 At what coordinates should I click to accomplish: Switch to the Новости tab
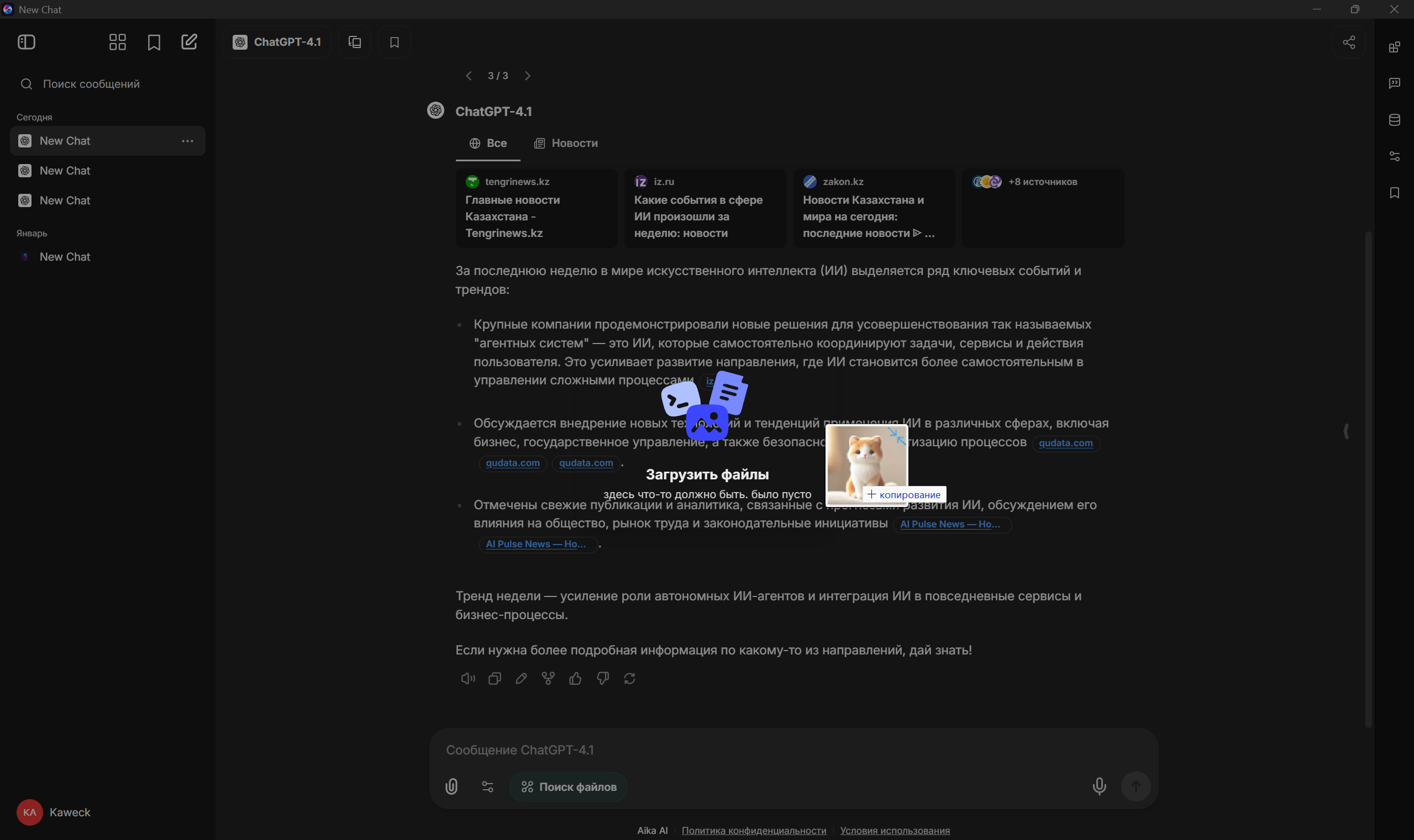[x=566, y=143]
